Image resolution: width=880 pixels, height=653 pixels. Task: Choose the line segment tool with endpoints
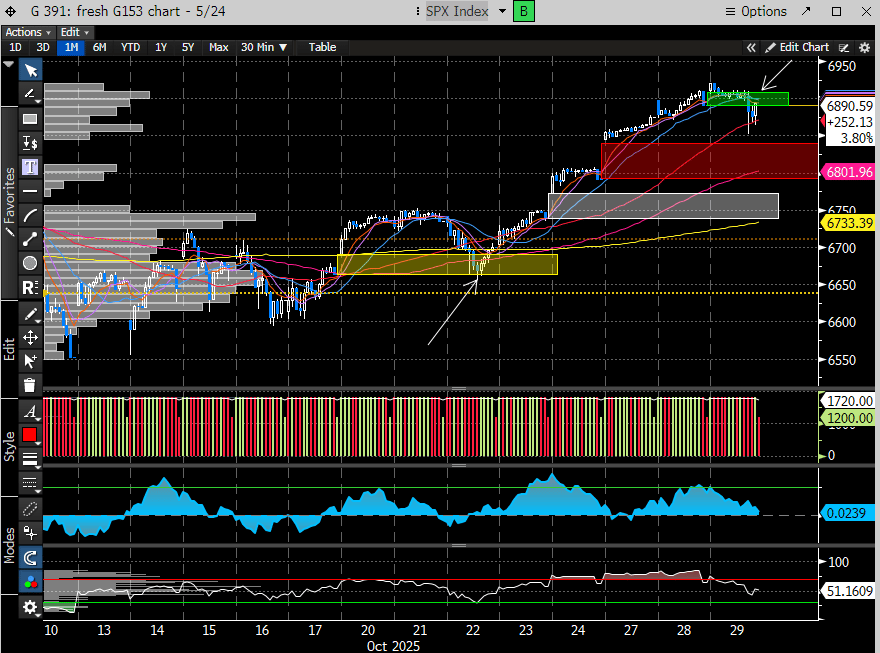(30, 240)
